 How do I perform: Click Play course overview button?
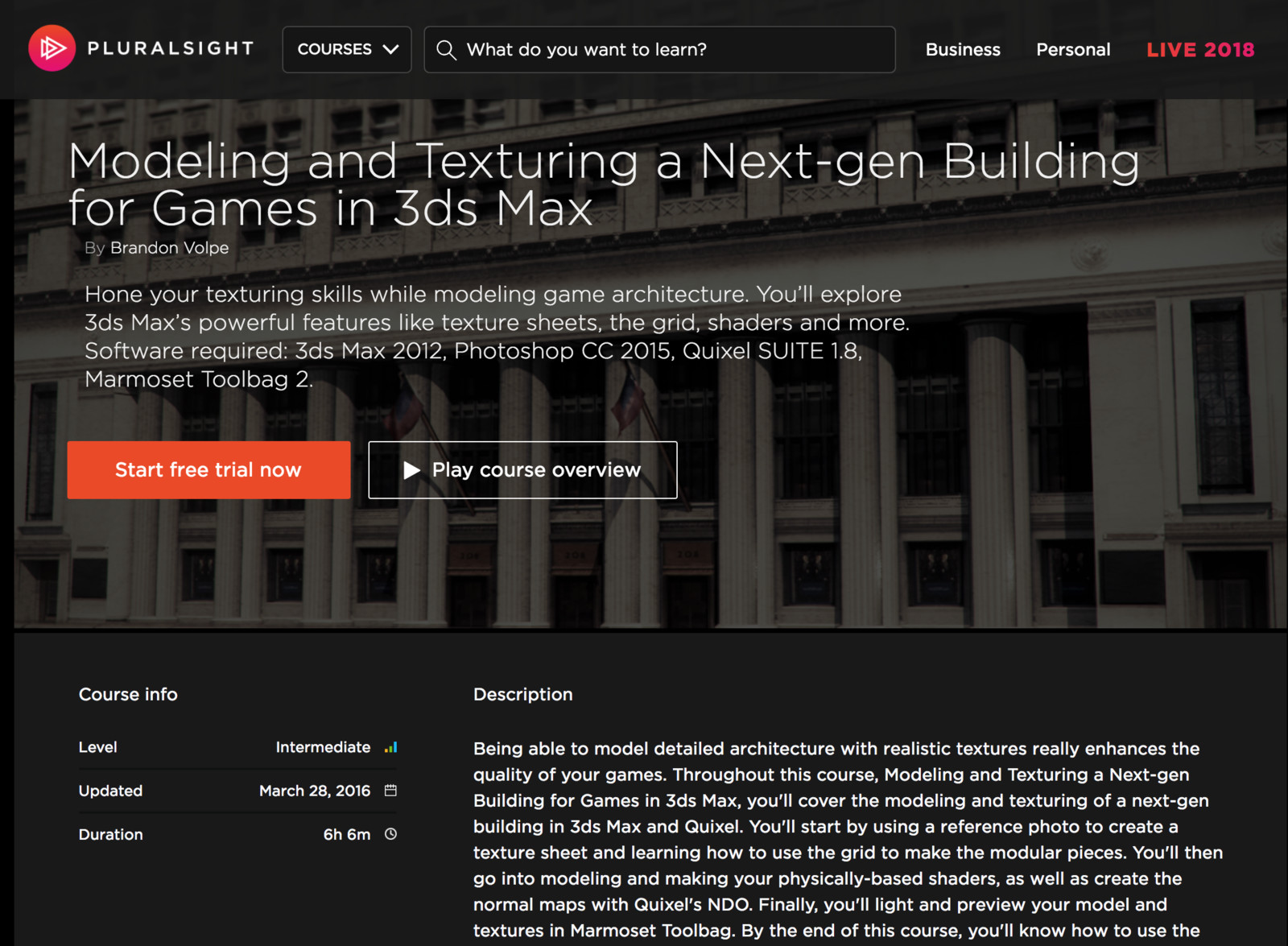click(x=522, y=469)
